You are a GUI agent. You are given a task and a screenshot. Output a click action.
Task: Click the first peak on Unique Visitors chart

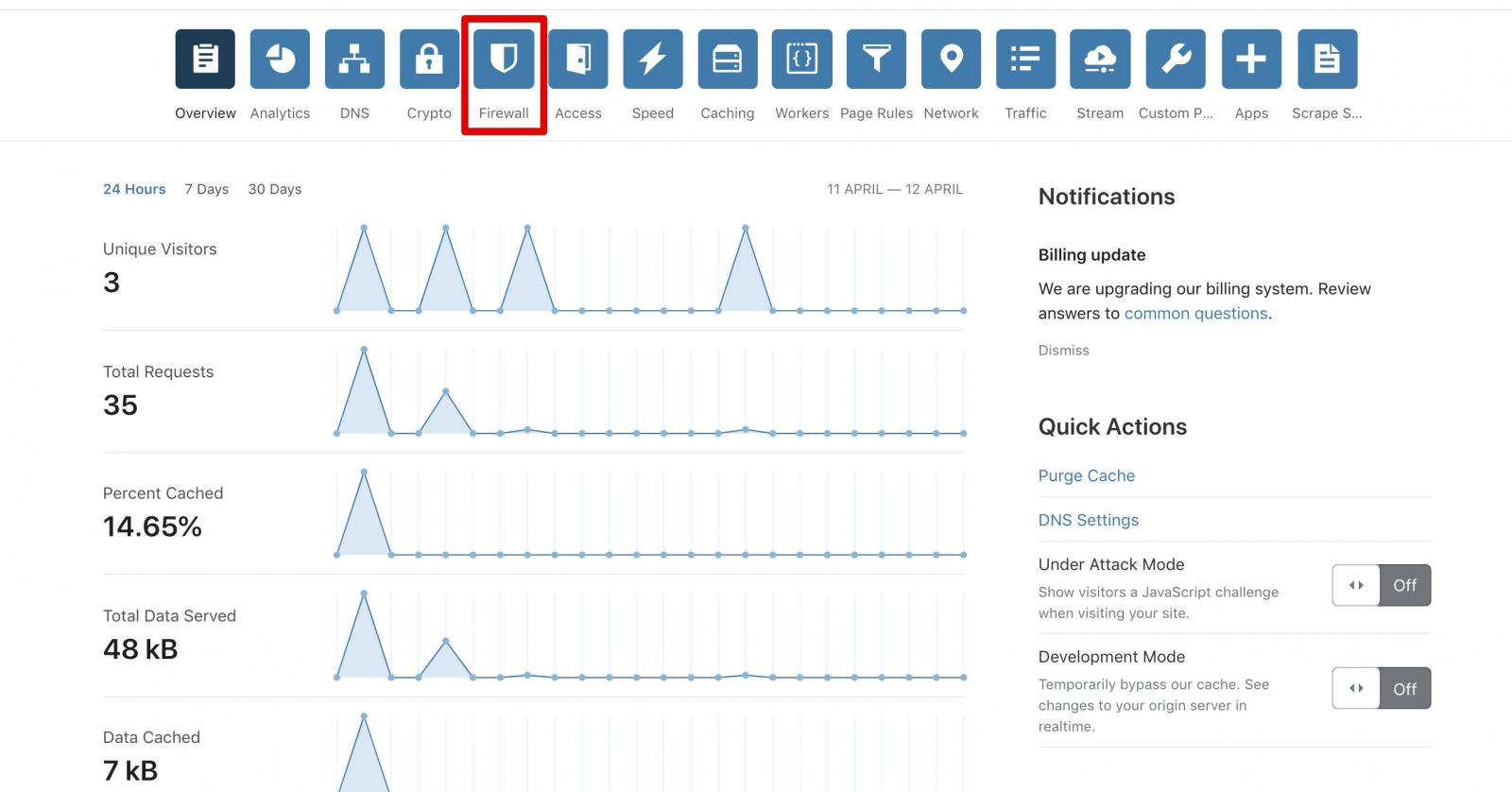coord(364,228)
